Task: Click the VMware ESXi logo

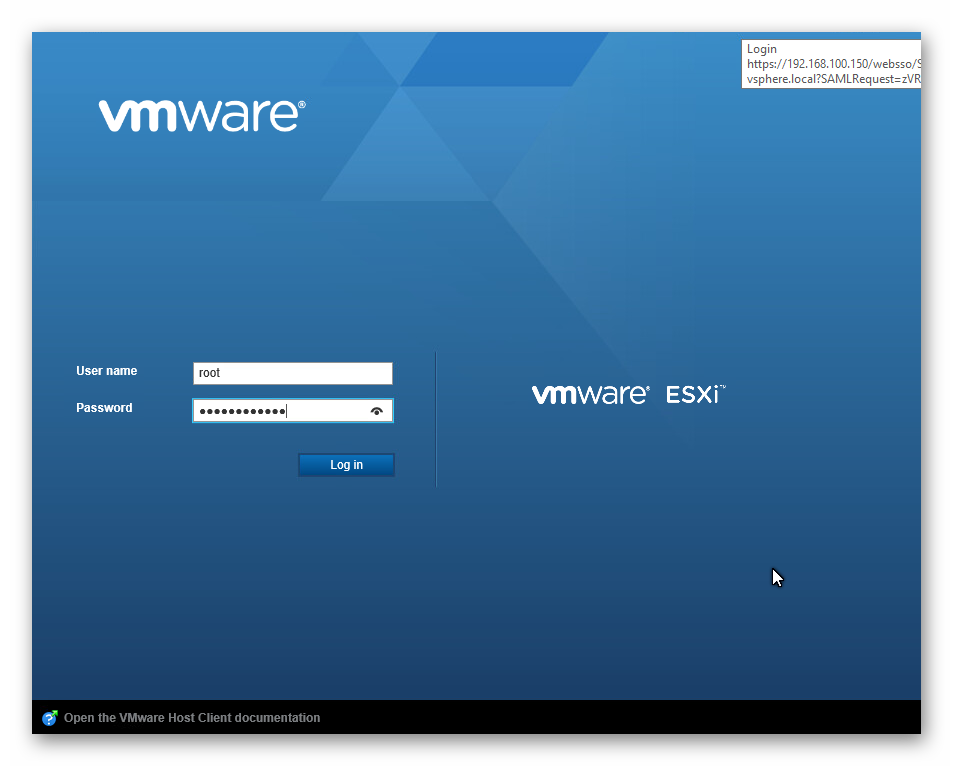Action: point(629,395)
